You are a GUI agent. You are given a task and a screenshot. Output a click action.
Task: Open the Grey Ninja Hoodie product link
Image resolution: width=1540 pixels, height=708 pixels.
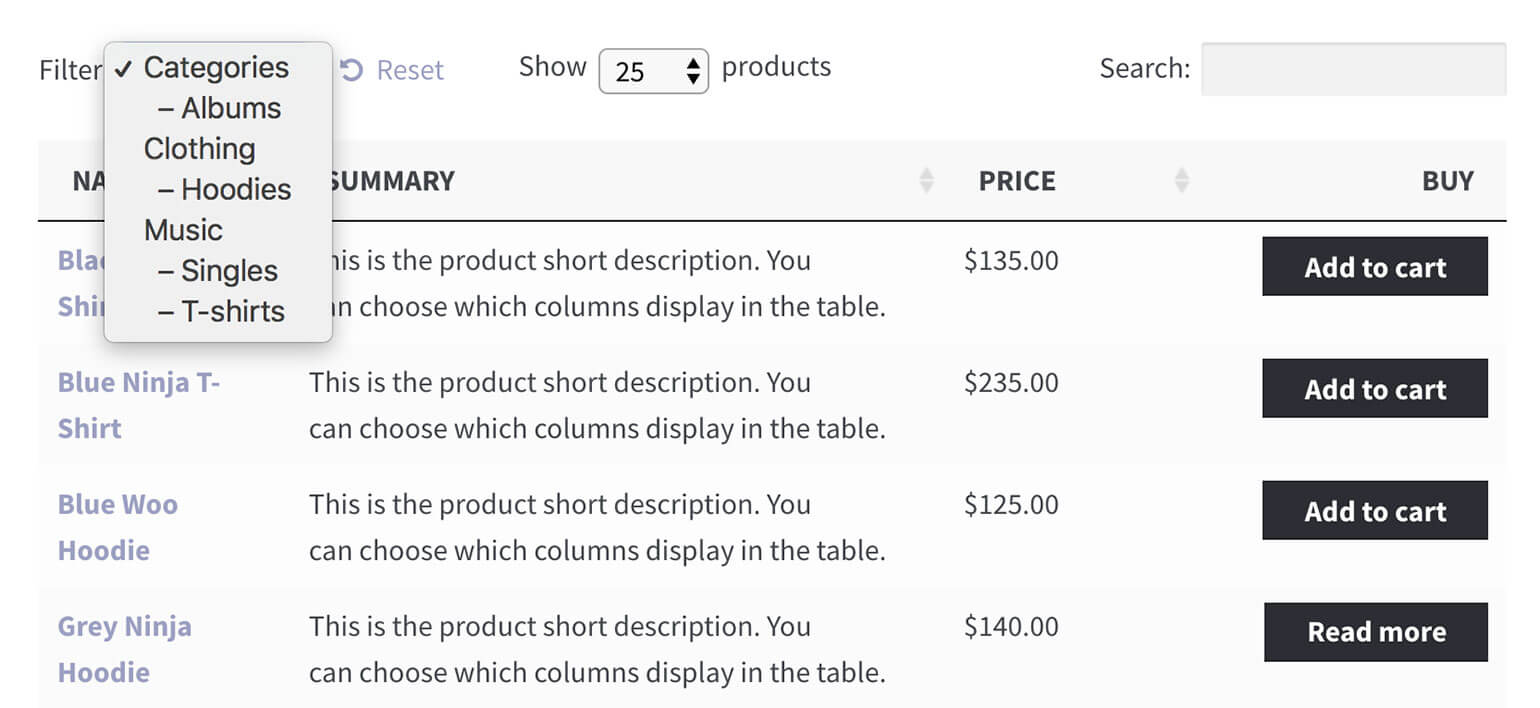click(124, 649)
